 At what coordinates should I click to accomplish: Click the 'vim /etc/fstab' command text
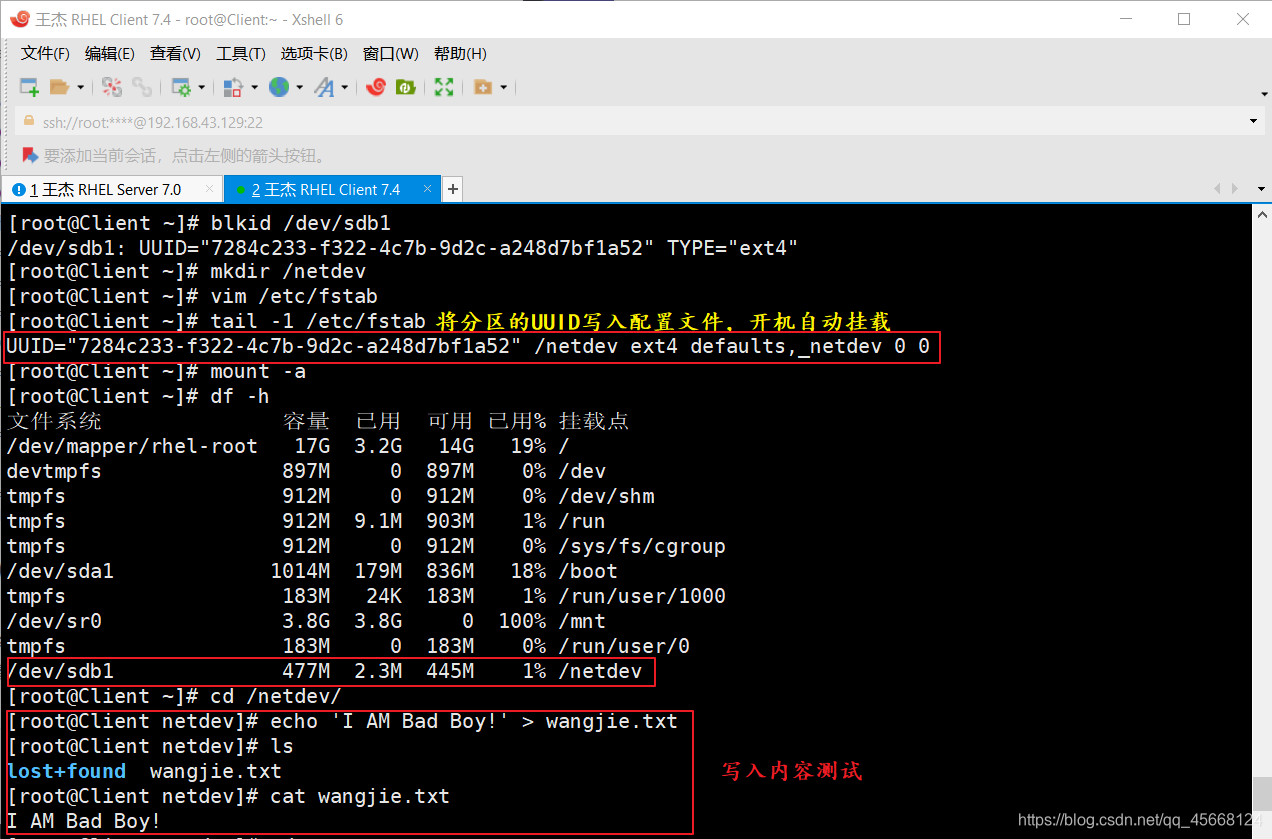tap(294, 296)
